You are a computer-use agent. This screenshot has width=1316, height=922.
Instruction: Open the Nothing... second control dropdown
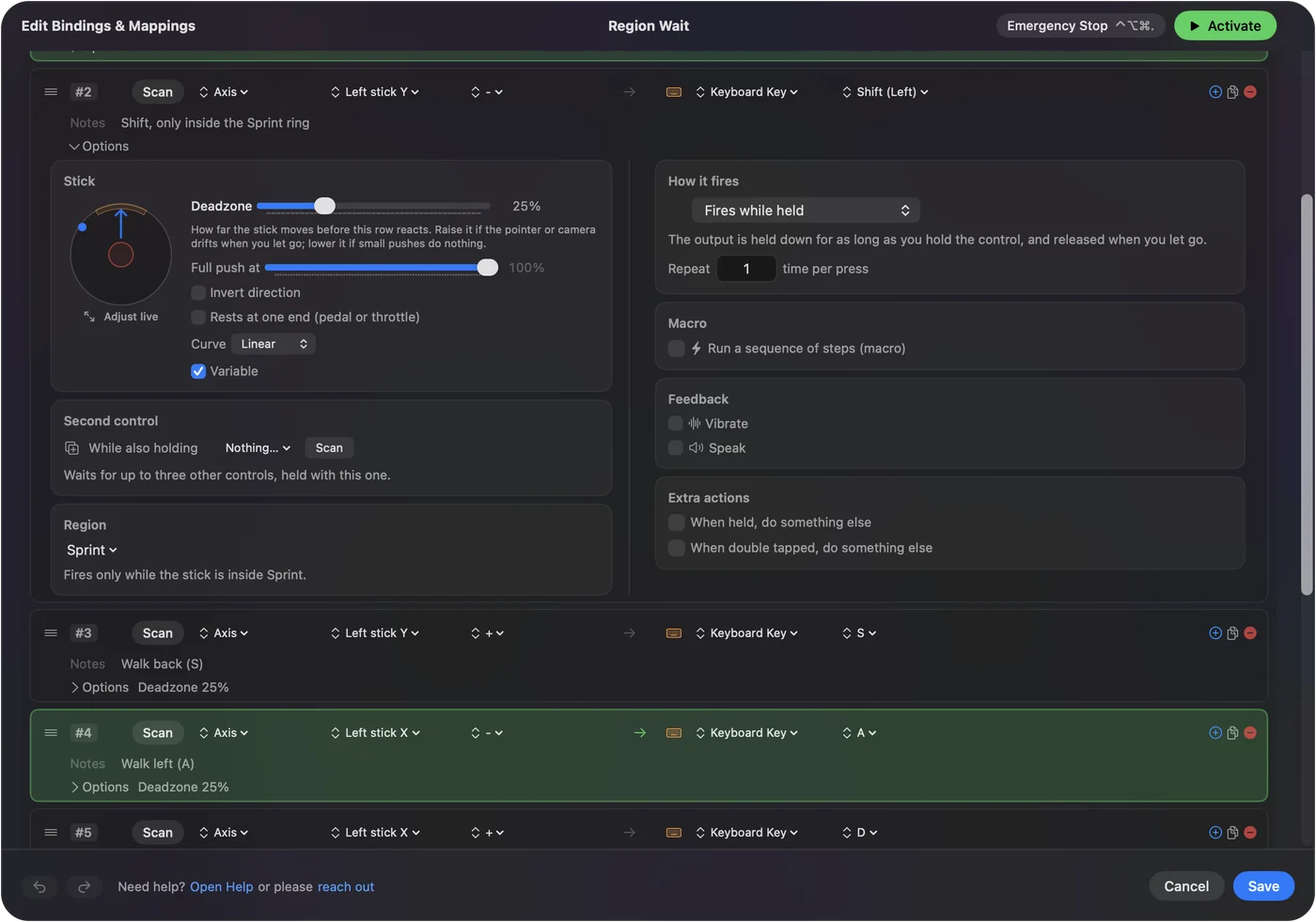click(x=258, y=448)
